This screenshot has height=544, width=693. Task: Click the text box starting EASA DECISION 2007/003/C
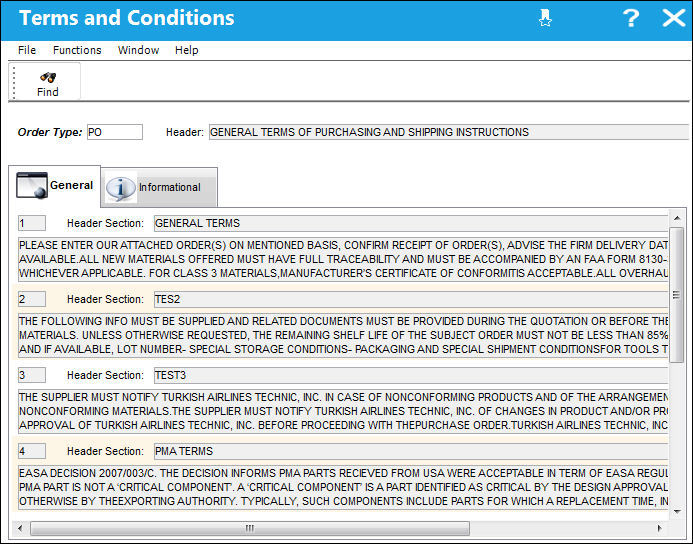point(343,487)
